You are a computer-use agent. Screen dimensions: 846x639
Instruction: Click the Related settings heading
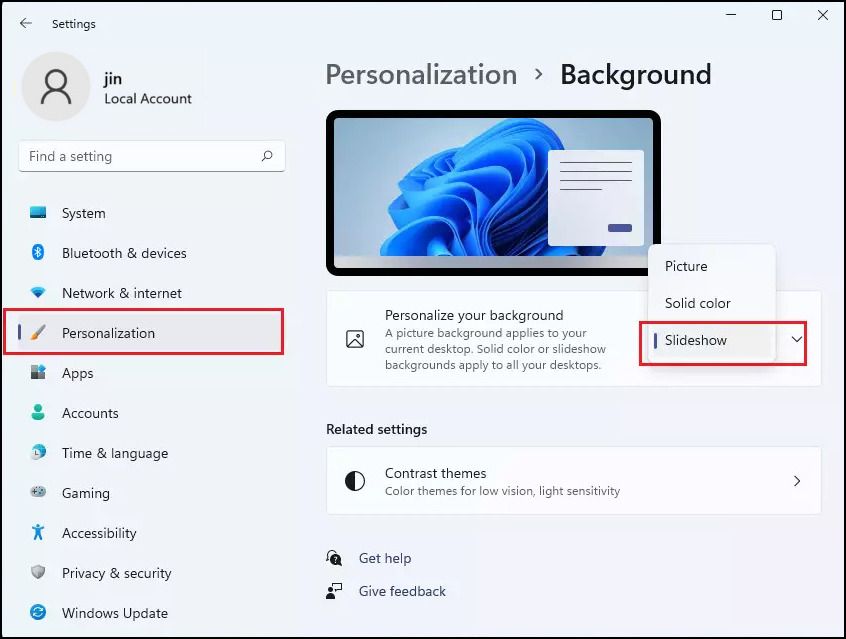(377, 430)
